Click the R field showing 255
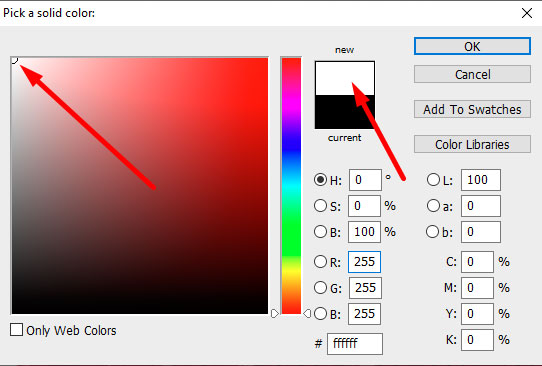This screenshot has height=366, width=542. 364,262
